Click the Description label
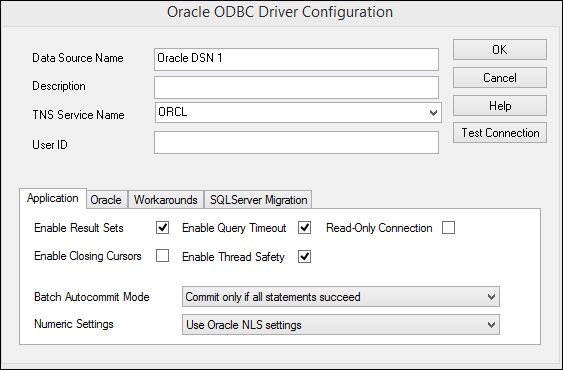The height and width of the screenshot is (370, 563). click(x=59, y=86)
